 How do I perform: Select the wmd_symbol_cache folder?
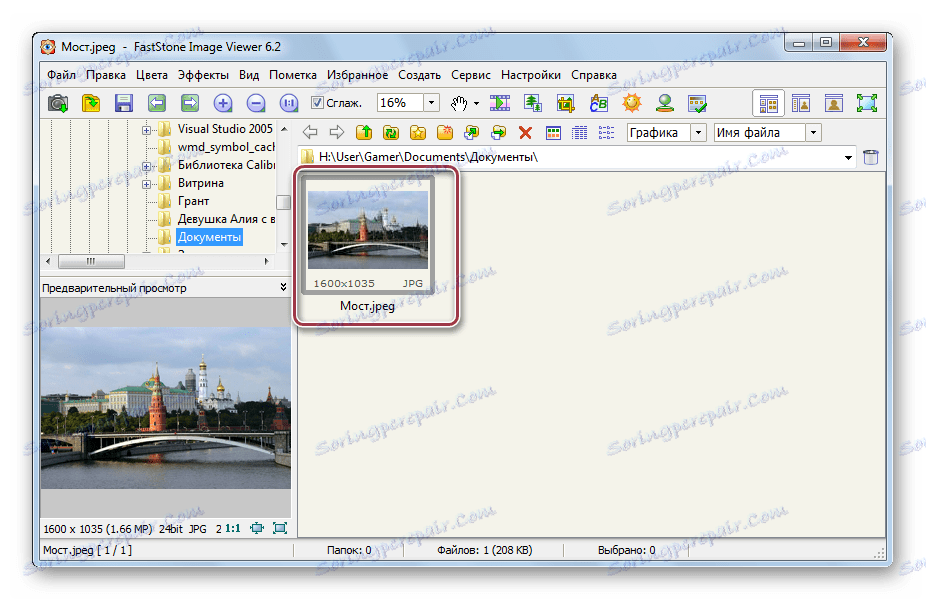[x=226, y=146]
